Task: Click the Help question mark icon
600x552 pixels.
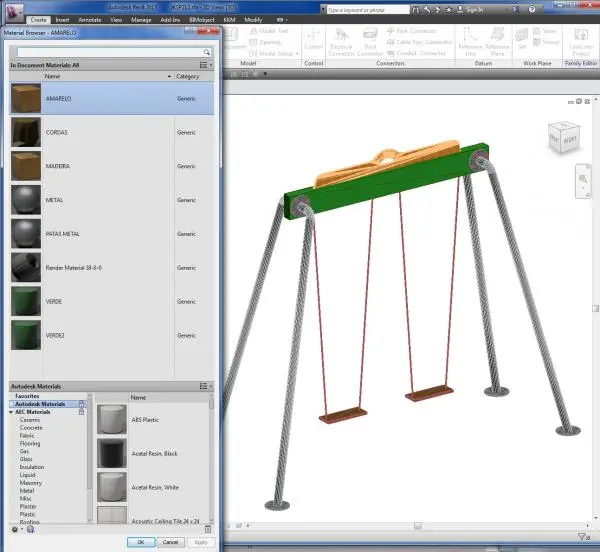Action: click(x=532, y=10)
